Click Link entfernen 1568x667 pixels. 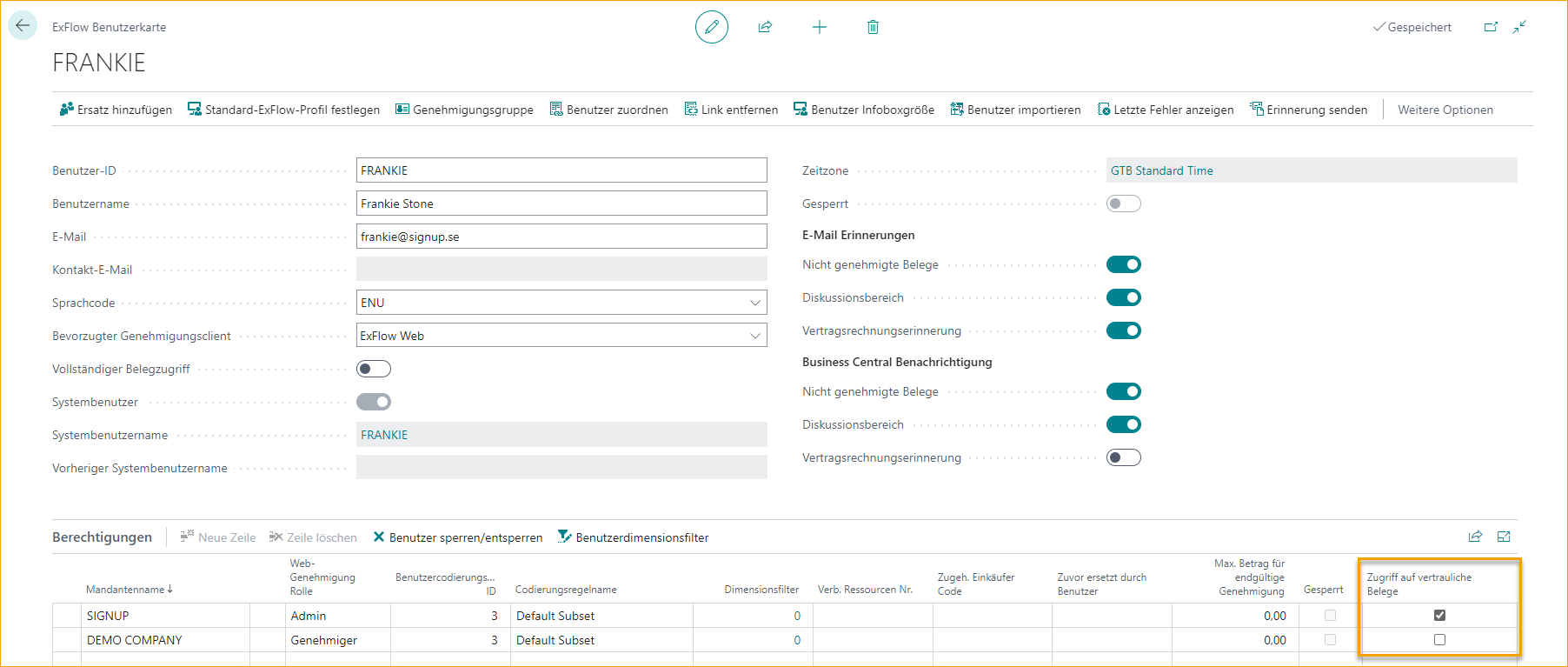pos(731,110)
